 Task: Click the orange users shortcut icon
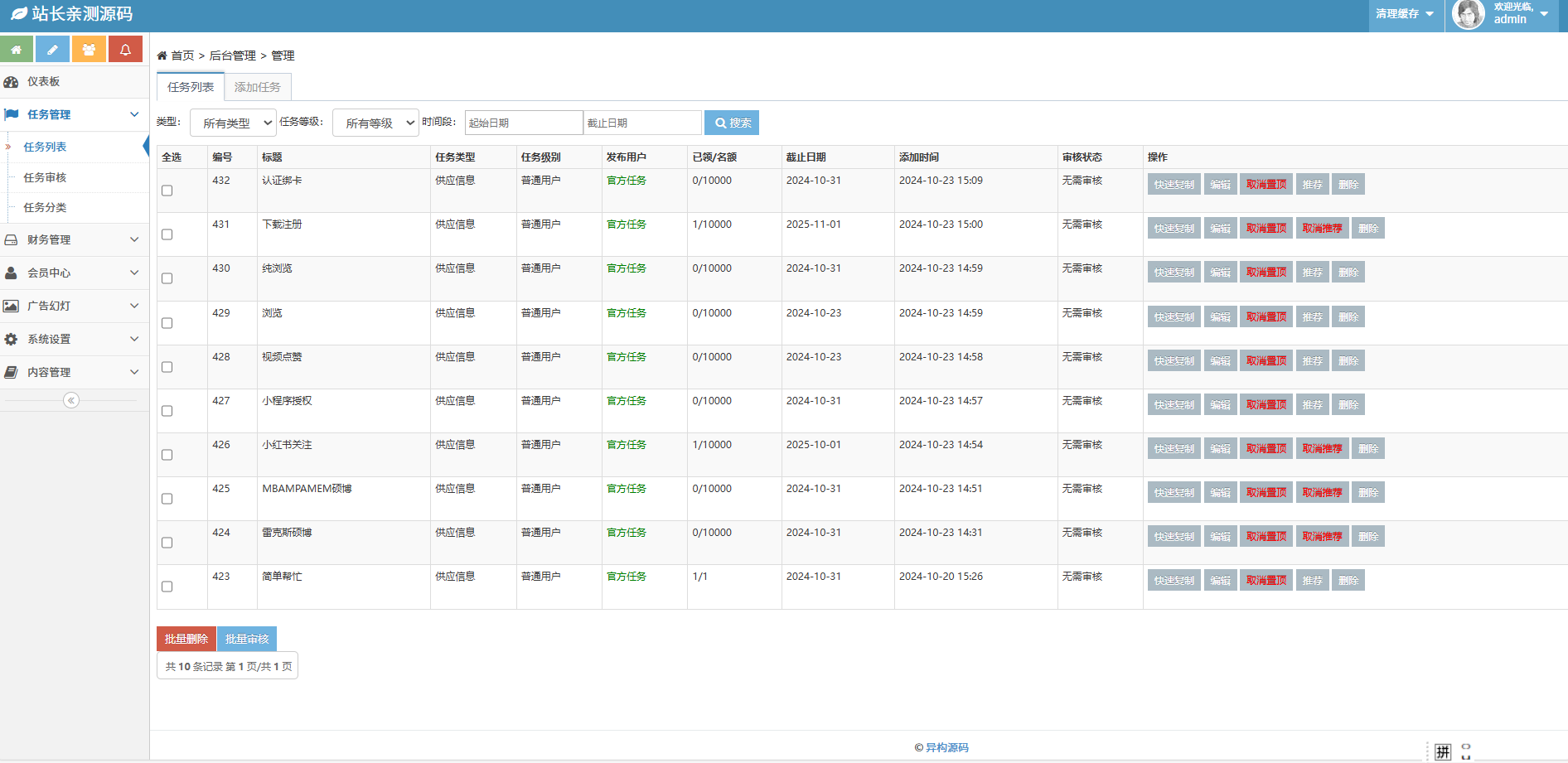[89, 50]
